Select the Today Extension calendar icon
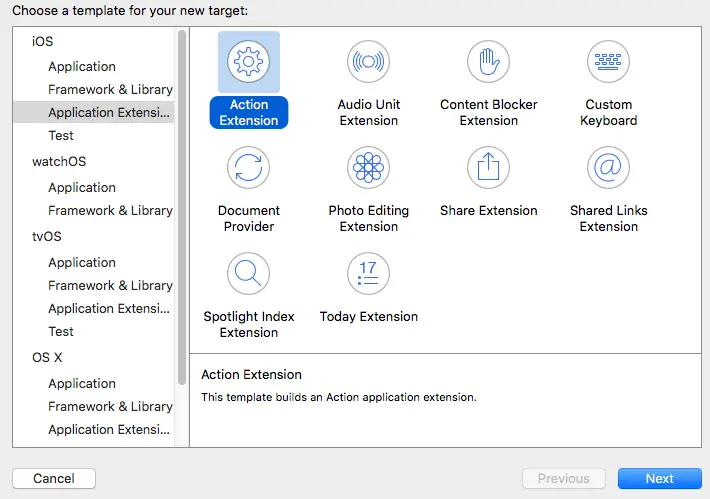 (x=368, y=273)
